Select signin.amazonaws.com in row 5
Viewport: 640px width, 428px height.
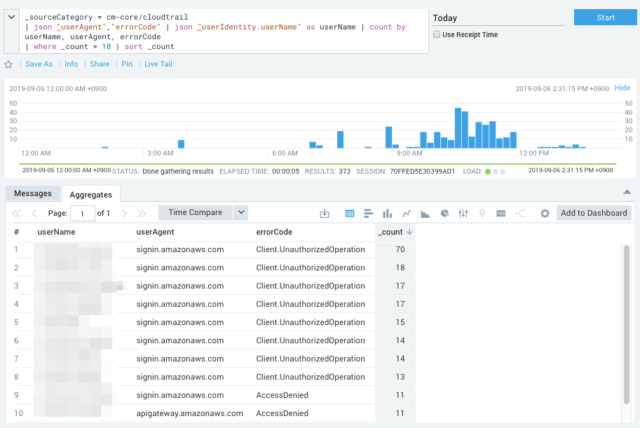(x=180, y=322)
